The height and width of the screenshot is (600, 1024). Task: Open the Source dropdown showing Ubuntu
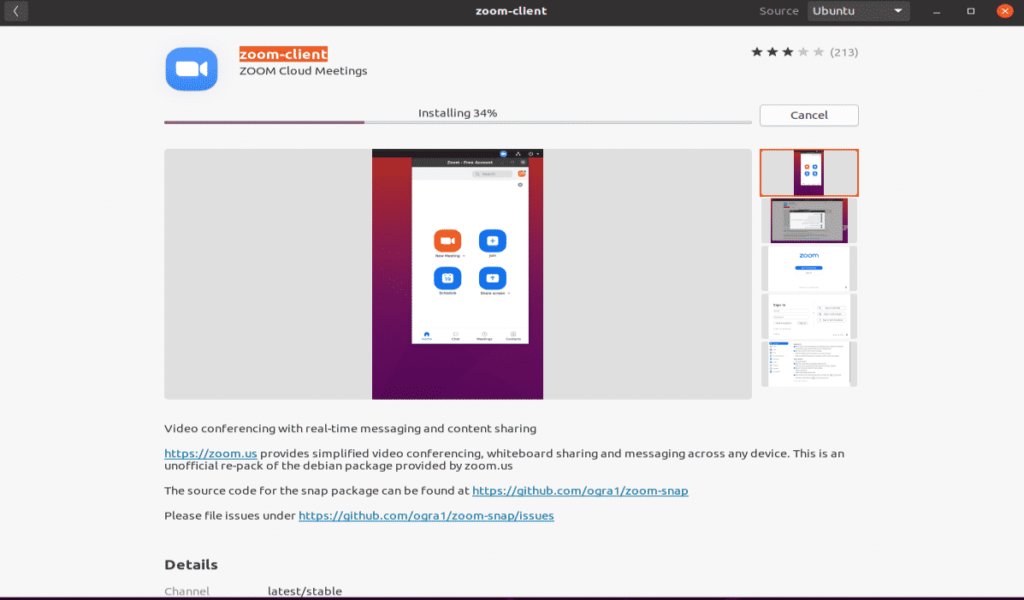[x=858, y=11]
